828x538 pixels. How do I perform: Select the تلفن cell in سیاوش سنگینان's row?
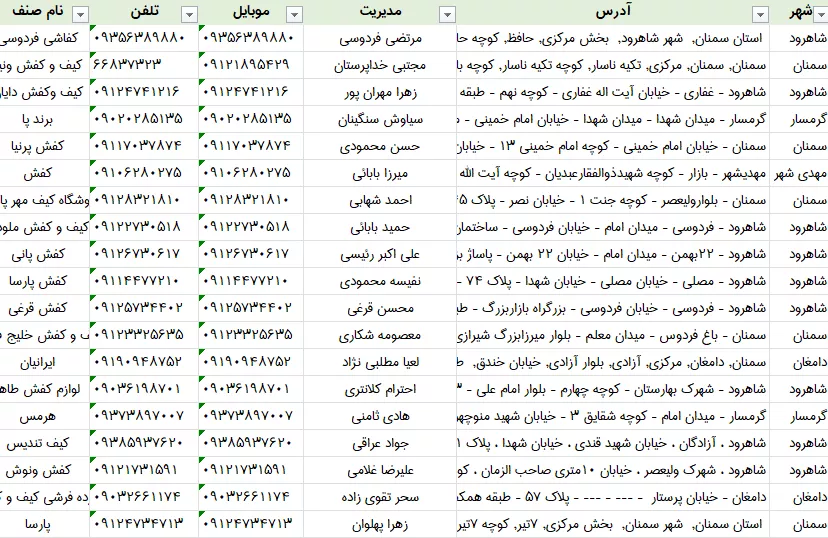(145, 119)
